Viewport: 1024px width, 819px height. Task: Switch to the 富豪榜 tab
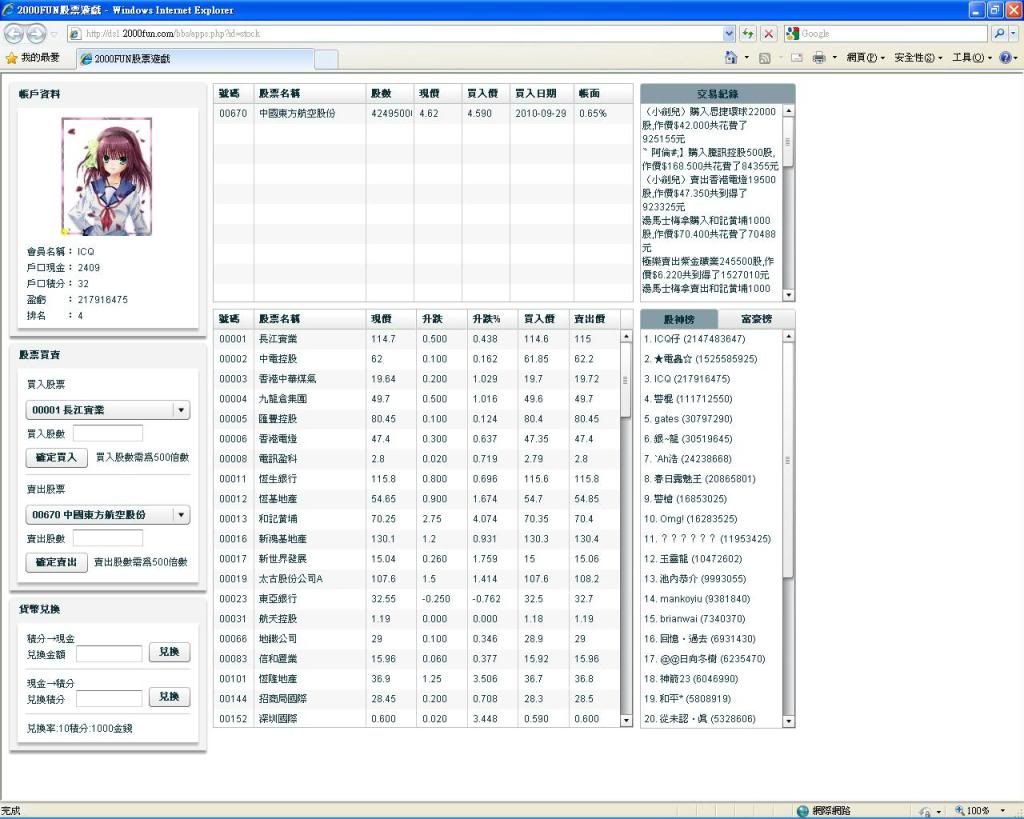tap(757, 320)
